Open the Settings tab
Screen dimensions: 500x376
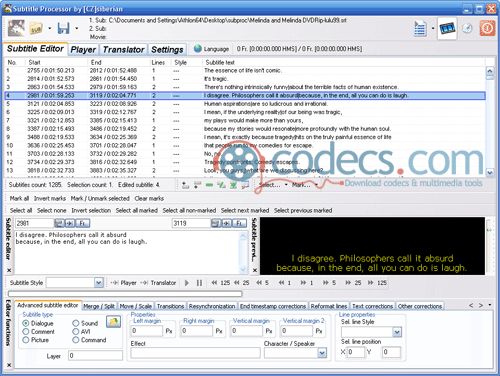pyautogui.click(x=167, y=50)
